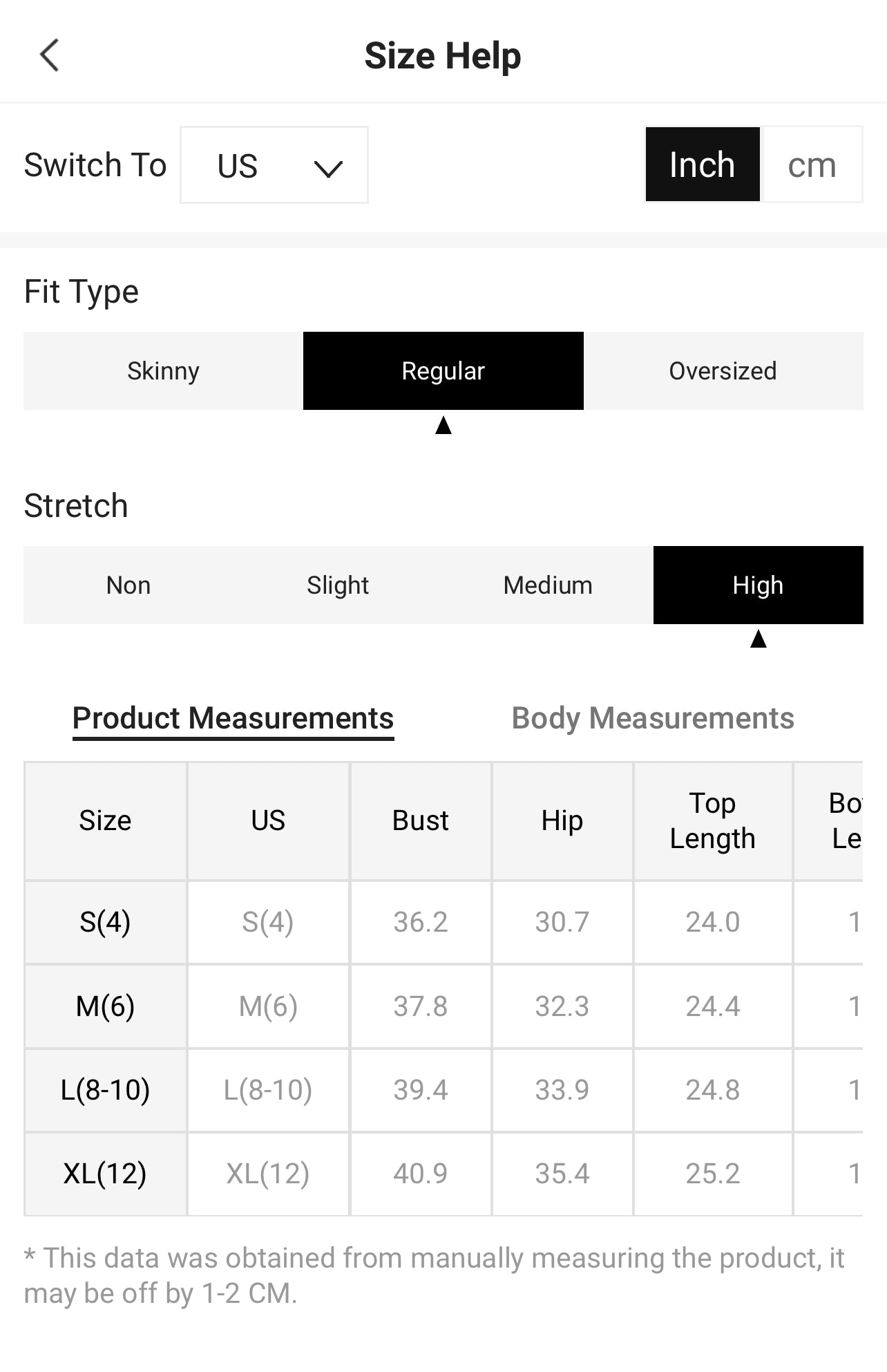Image resolution: width=887 pixels, height=1372 pixels.
Task: Click the Top Length column header
Action: click(712, 820)
